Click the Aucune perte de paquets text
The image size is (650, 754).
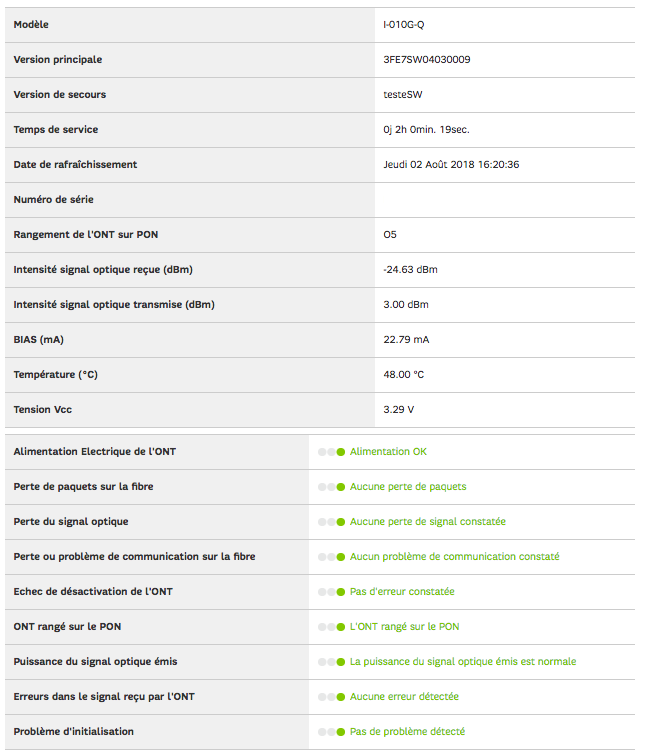tap(408, 487)
